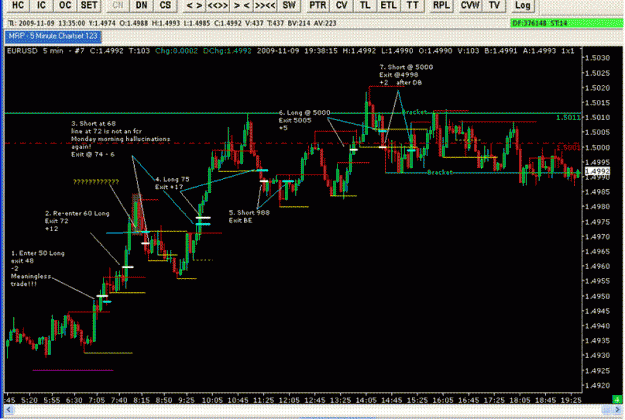
Task: Switch to pointer with the PTR button
Action: point(318,5)
